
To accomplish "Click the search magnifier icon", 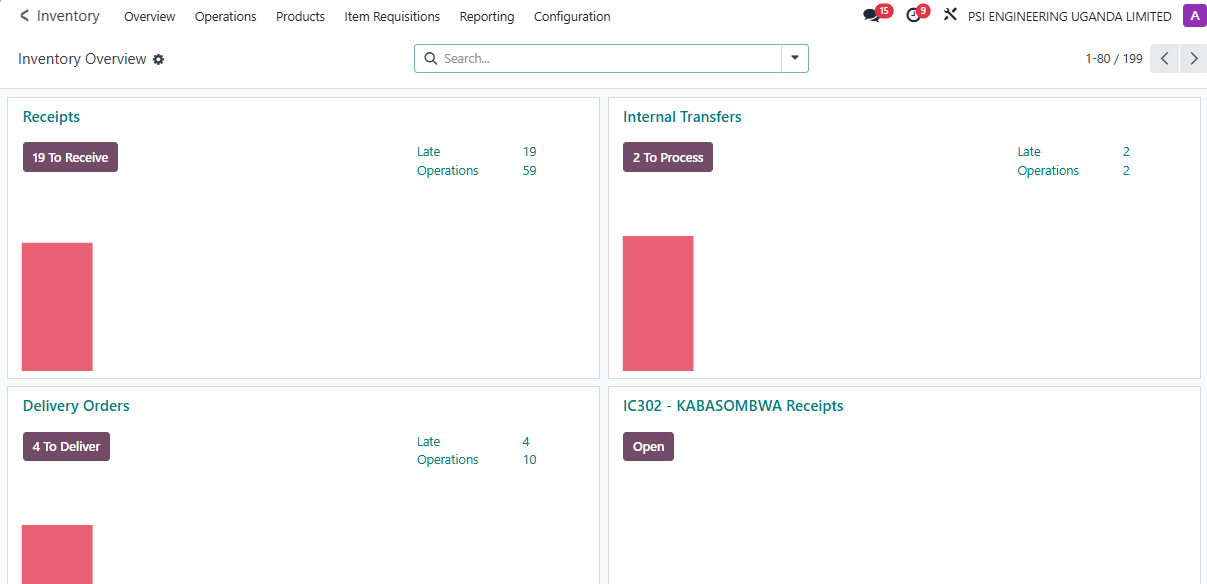I will click(431, 59).
